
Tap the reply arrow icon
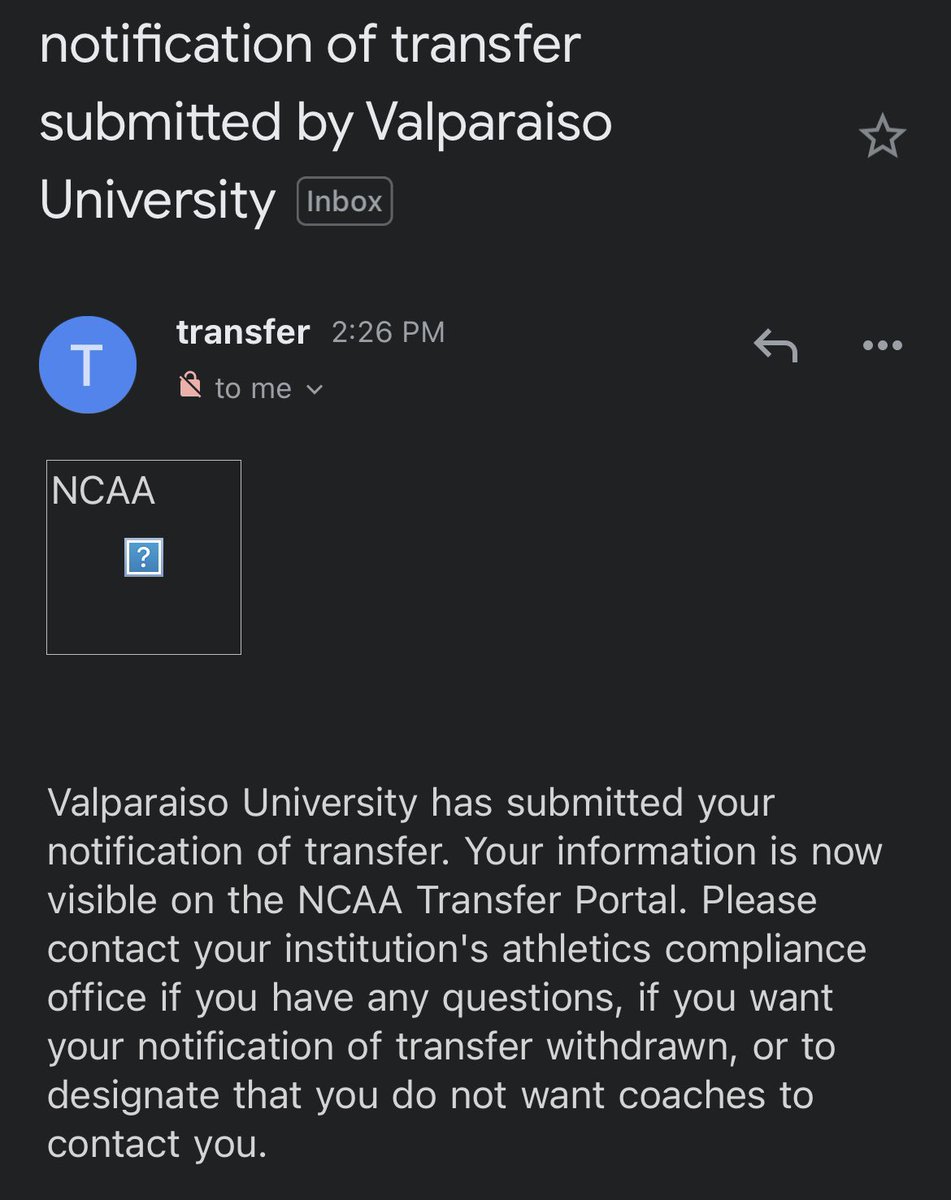775,346
